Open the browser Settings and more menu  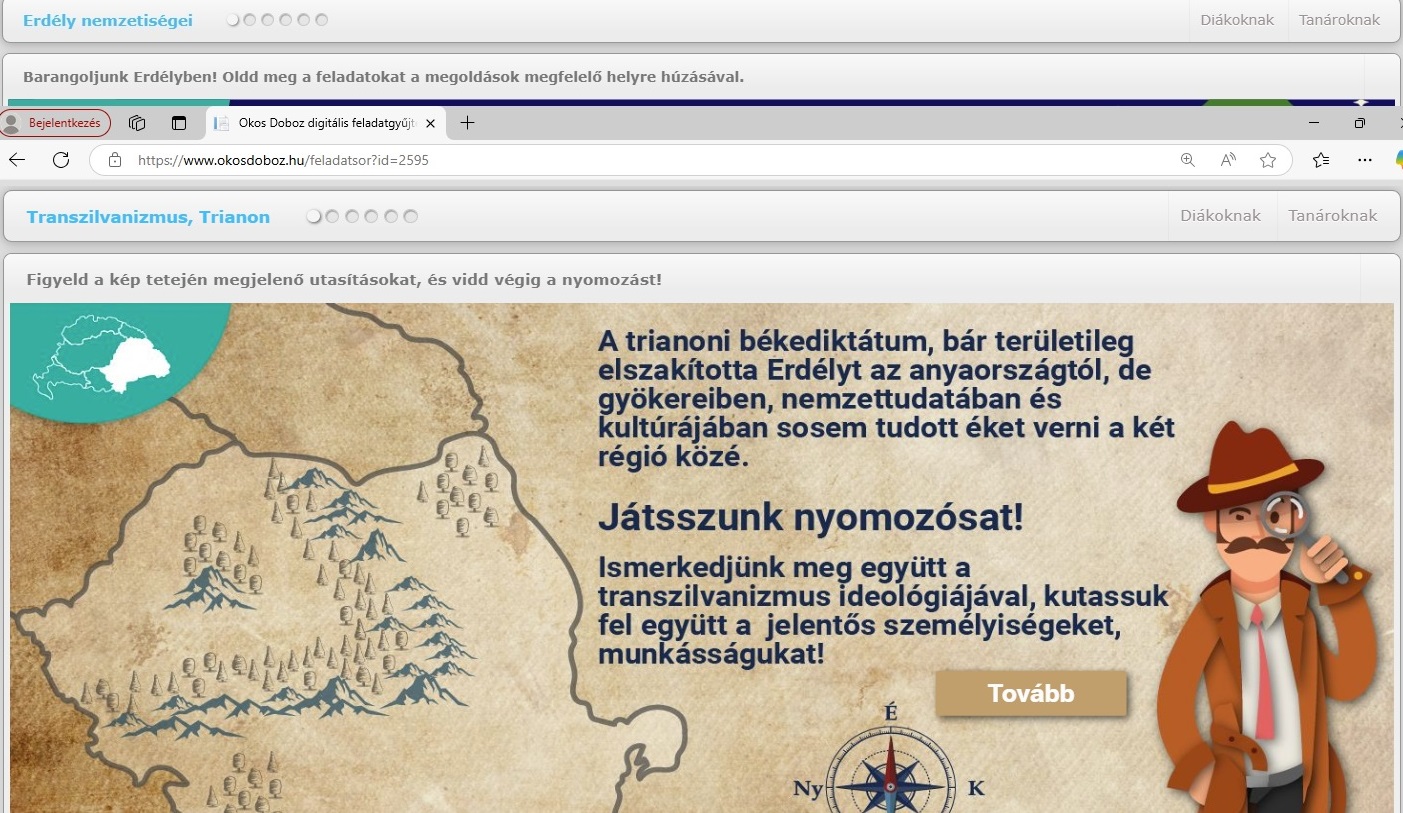tap(1365, 160)
